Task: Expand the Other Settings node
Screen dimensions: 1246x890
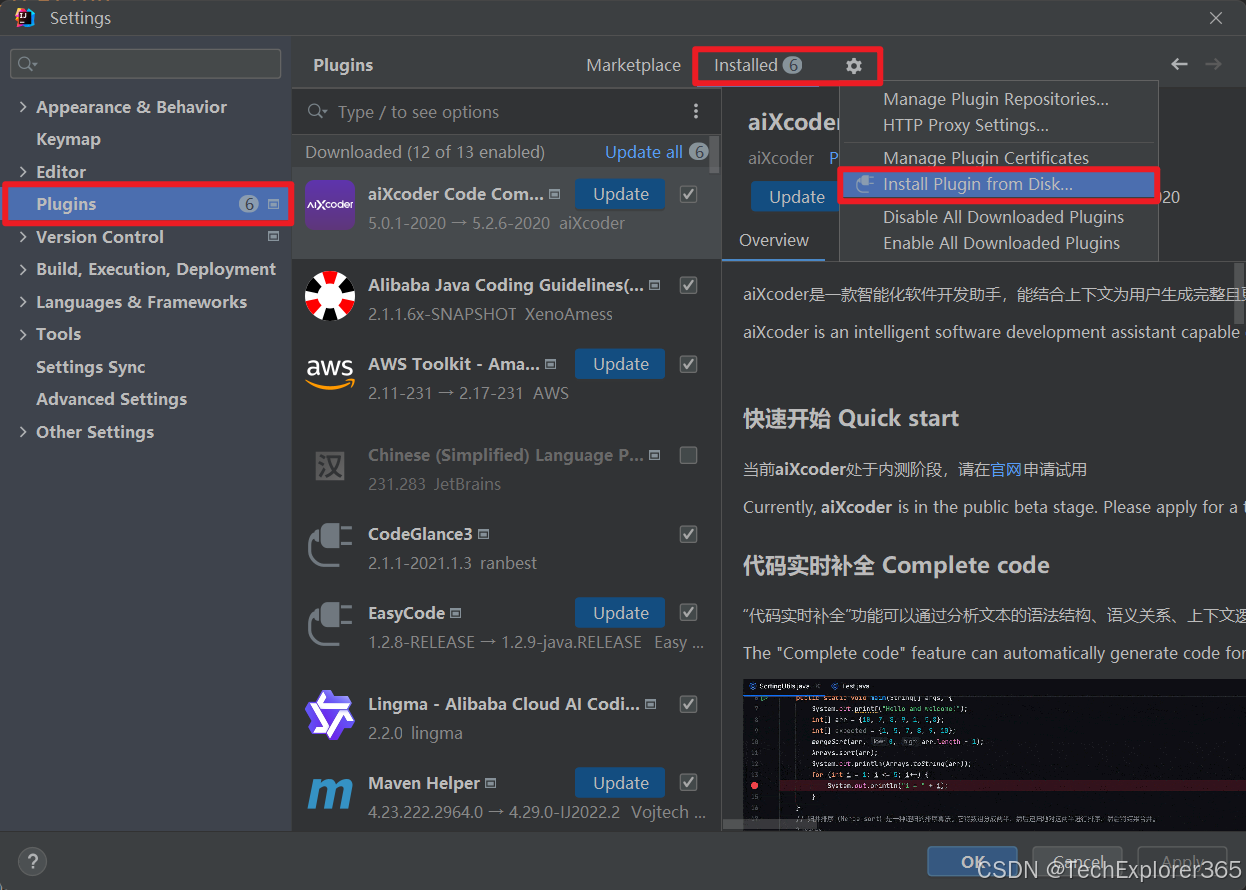Action: click(23, 432)
